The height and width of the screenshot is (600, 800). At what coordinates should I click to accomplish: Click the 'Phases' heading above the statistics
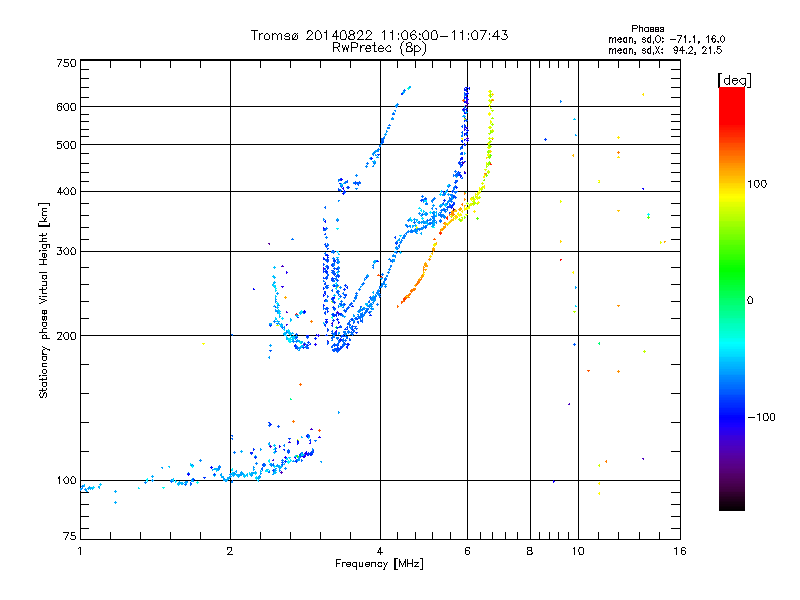pyautogui.click(x=647, y=29)
